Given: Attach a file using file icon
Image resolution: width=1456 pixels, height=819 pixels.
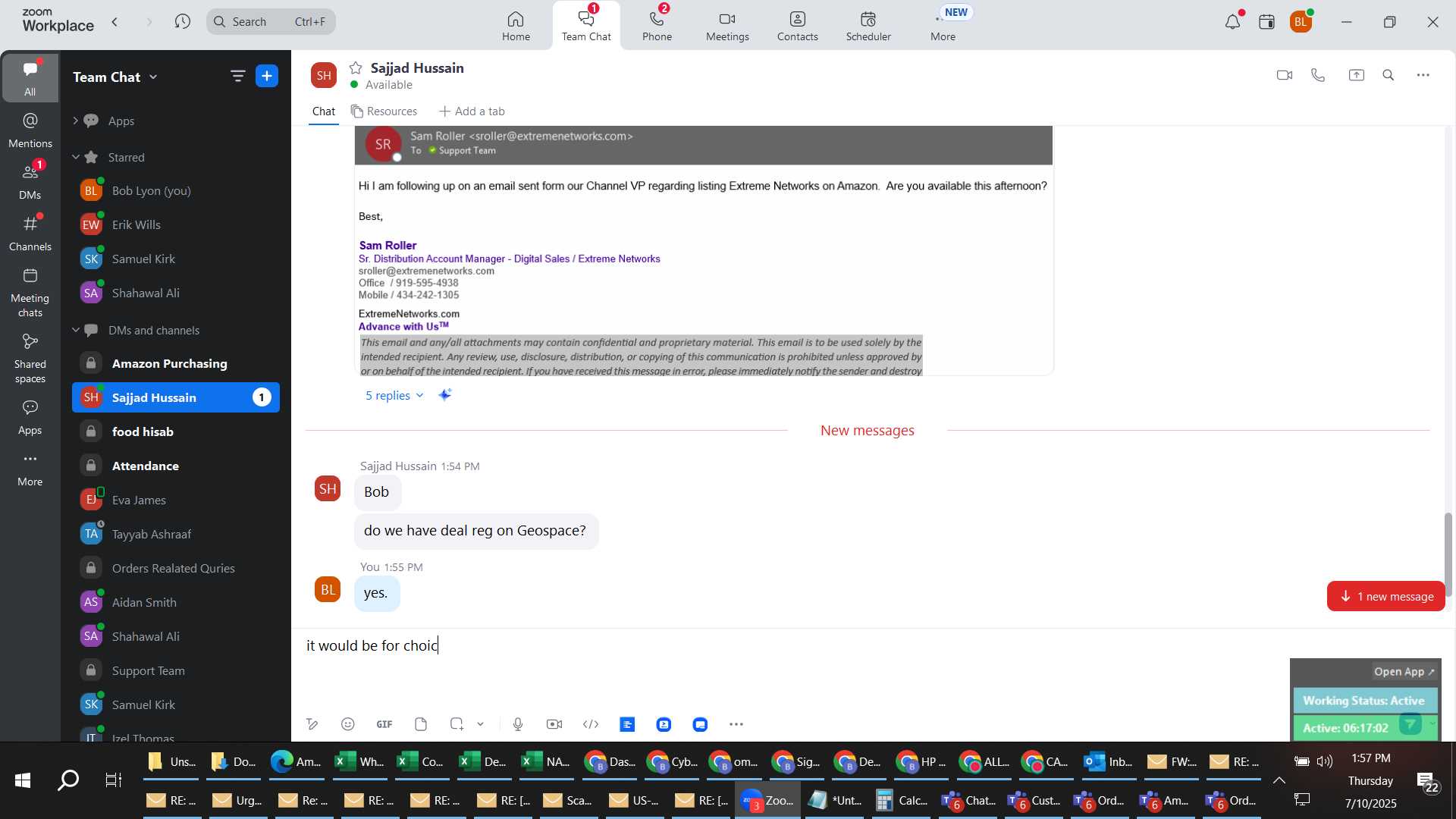Looking at the screenshot, I should coord(421,724).
